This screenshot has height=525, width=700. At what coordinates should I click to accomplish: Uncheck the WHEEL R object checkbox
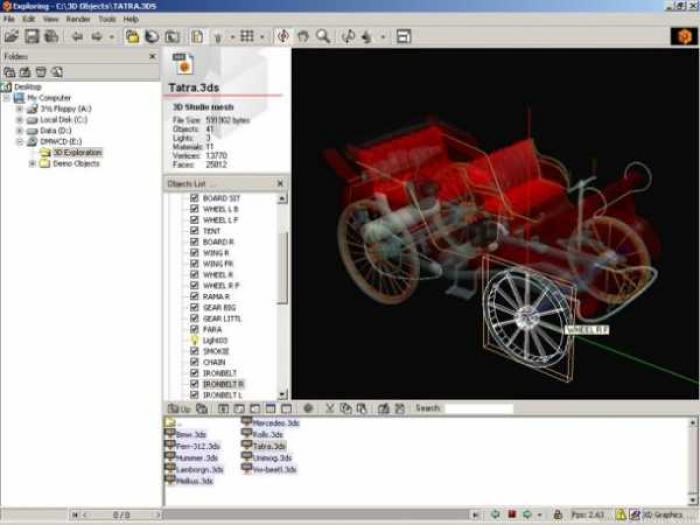pyautogui.click(x=194, y=275)
